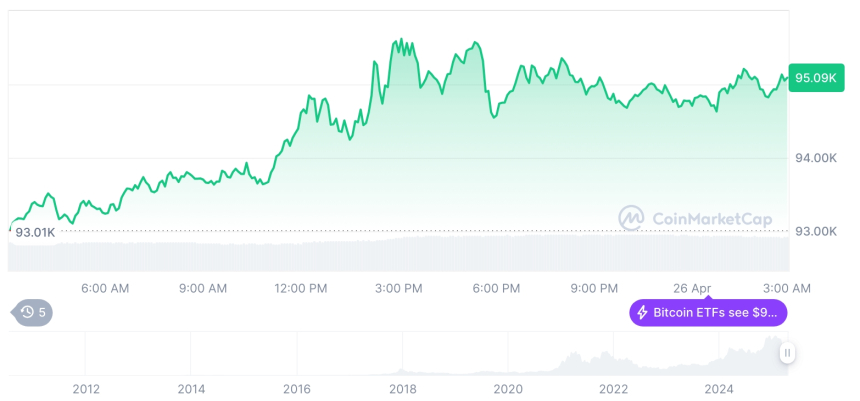Image resolution: width=860 pixels, height=401 pixels.
Task: Click 2020 on the overview timeline
Action: tap(508, 389)
